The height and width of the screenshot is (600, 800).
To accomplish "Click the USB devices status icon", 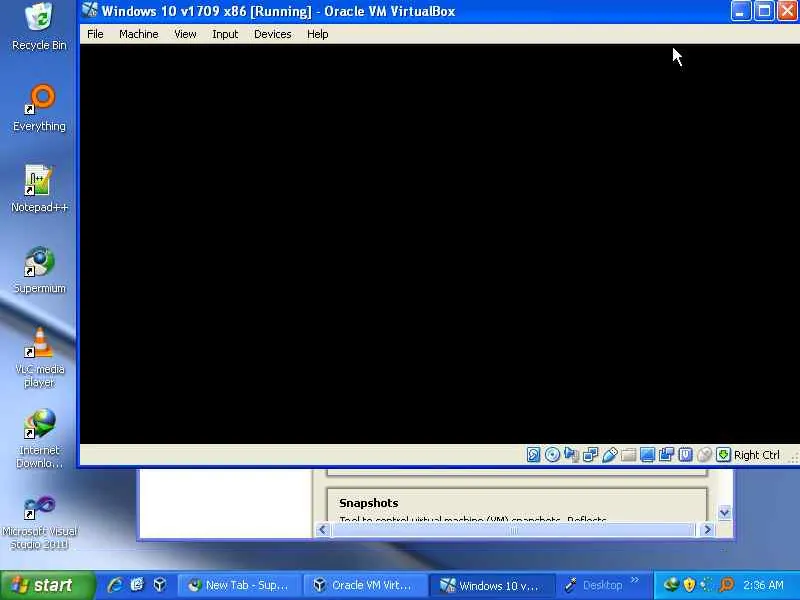I will (609, 455).
